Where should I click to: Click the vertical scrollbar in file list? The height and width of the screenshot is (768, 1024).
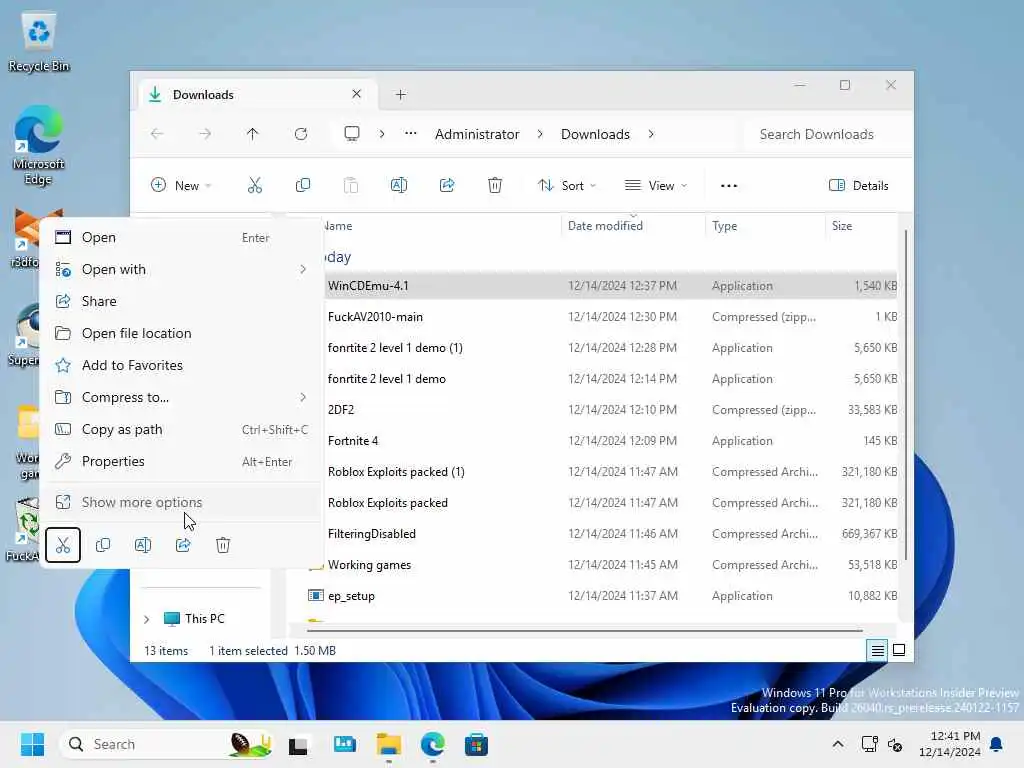(905, 394)
